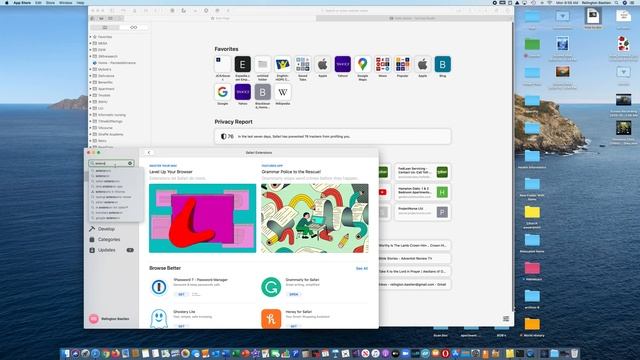Go back in the App Store window
The width and height of the screenshot is (640, 360).
[149, 153]
